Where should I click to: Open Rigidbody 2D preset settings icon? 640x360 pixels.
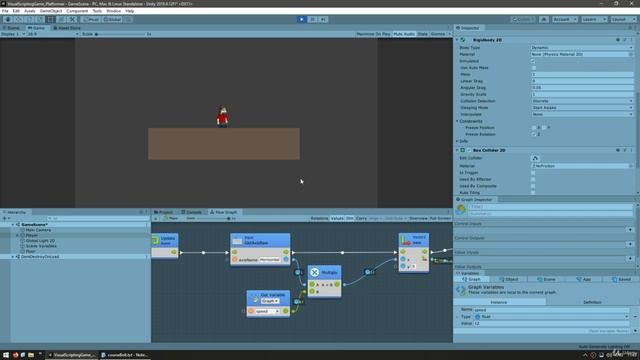(624, 40)
